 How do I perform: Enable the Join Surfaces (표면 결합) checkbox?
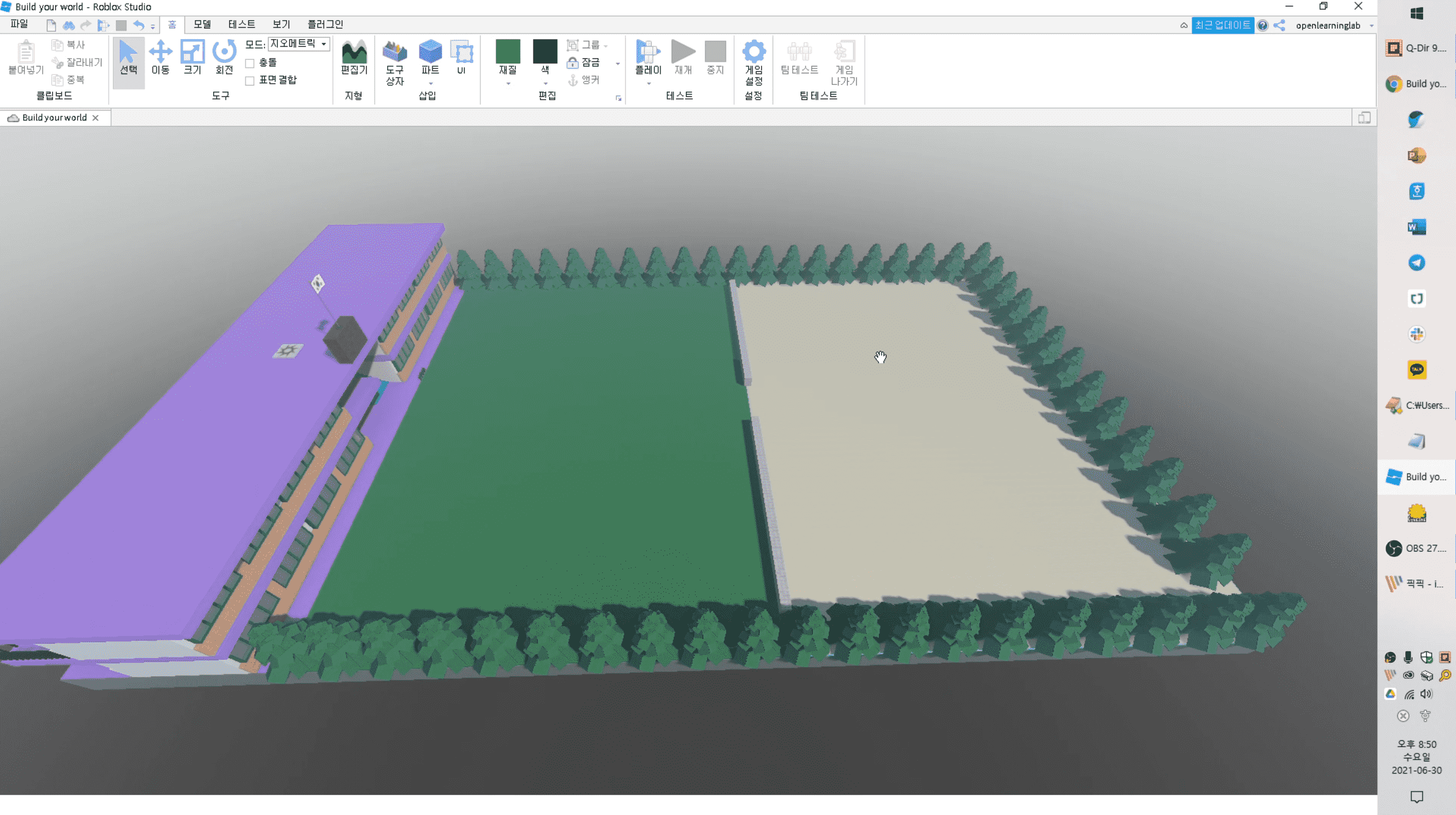click(x=250, y=81)
